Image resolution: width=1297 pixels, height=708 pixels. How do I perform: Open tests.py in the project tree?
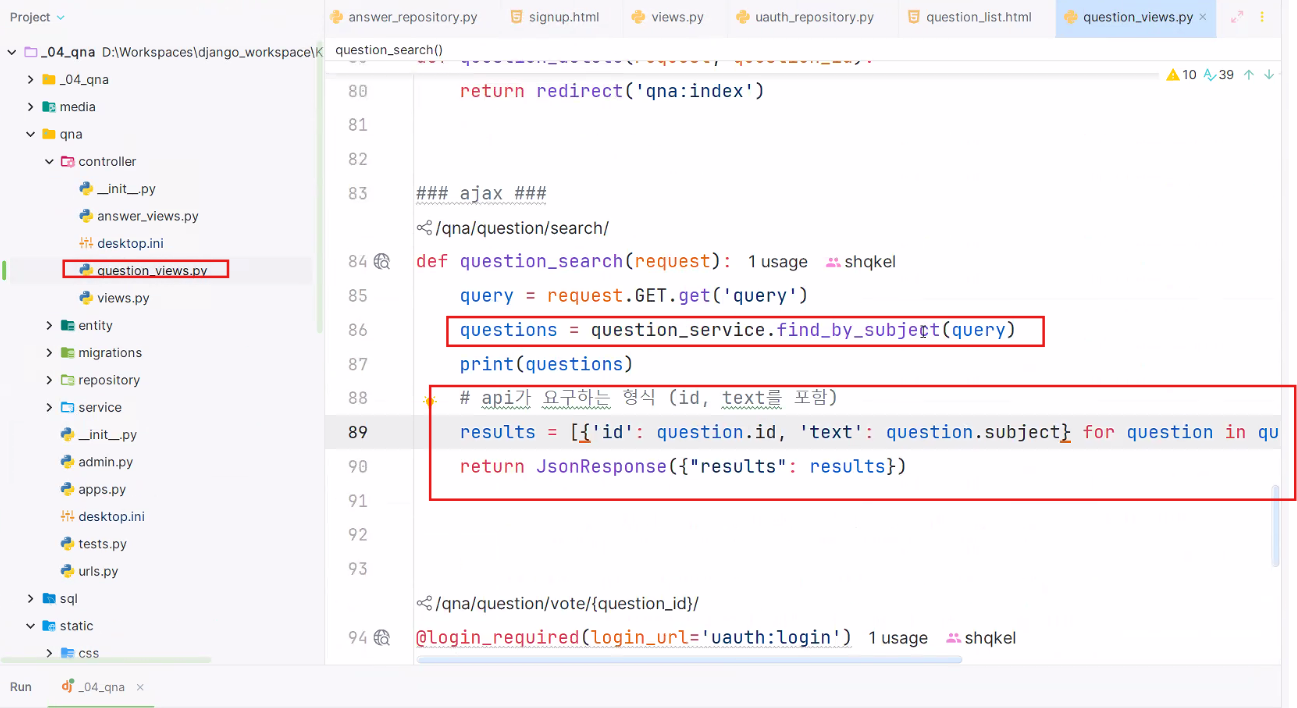click(x=102, y=544)
